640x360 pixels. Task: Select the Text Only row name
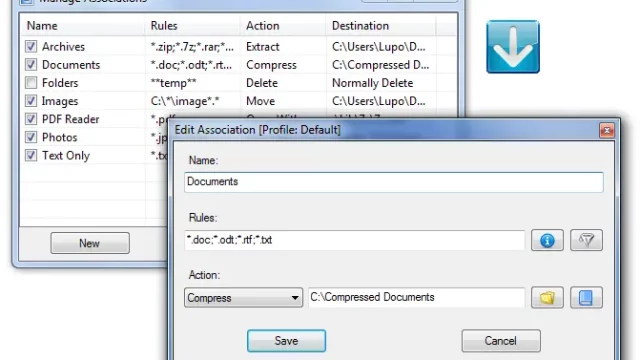pos(66,156)
